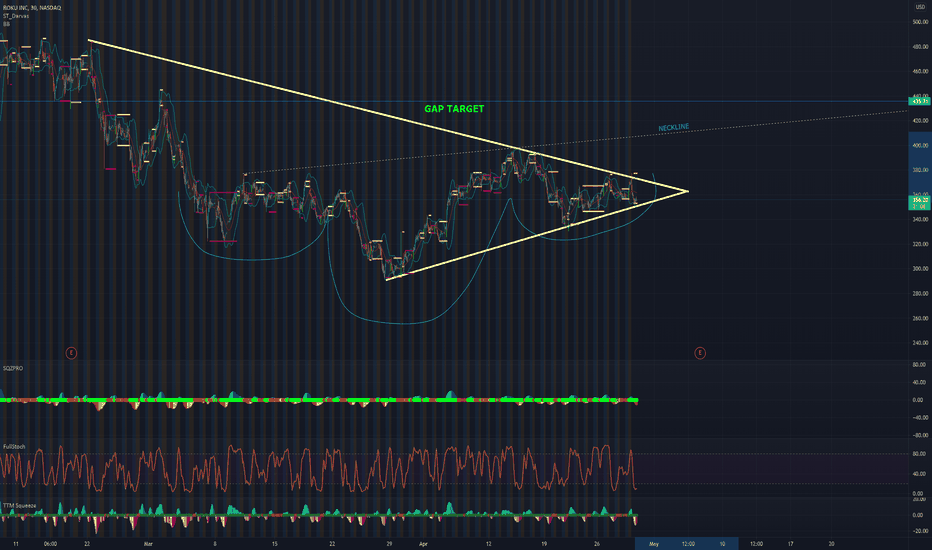The width and height of the screenshot is (932, 550).
Task: Click the GAP TARGET text annotation
Action: [x=454, y=109]
